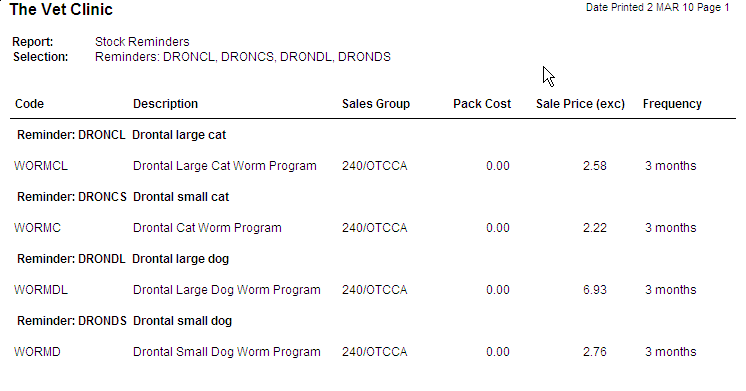Click the 6.93 sale price value
Viewport: 746px width, 391px height.
tap(595, 290)
